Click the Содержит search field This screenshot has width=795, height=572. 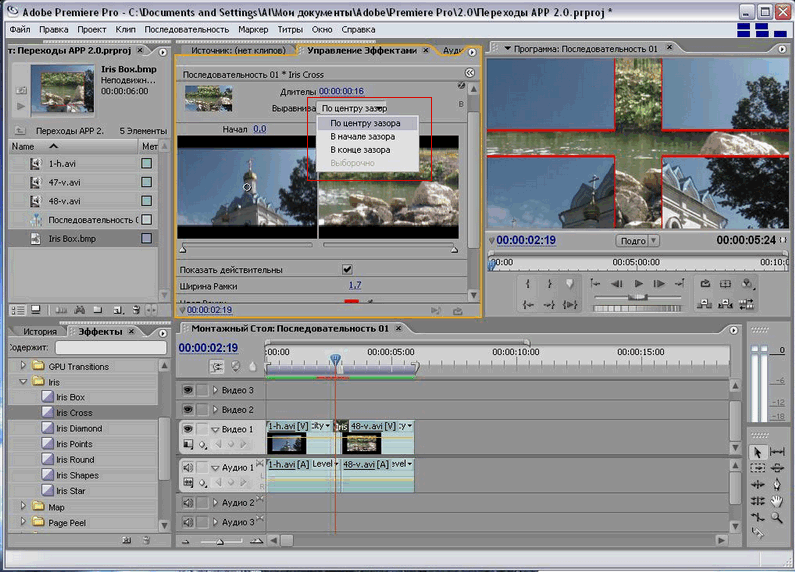pos(111,347)
